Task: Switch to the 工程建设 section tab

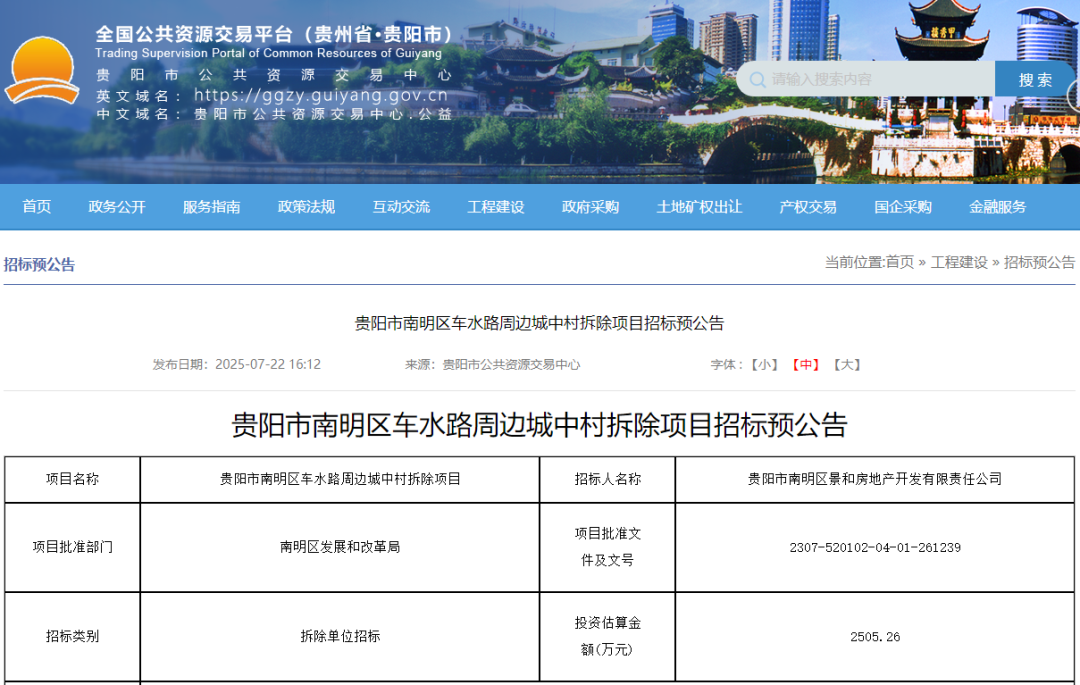Action: point(496,207)
